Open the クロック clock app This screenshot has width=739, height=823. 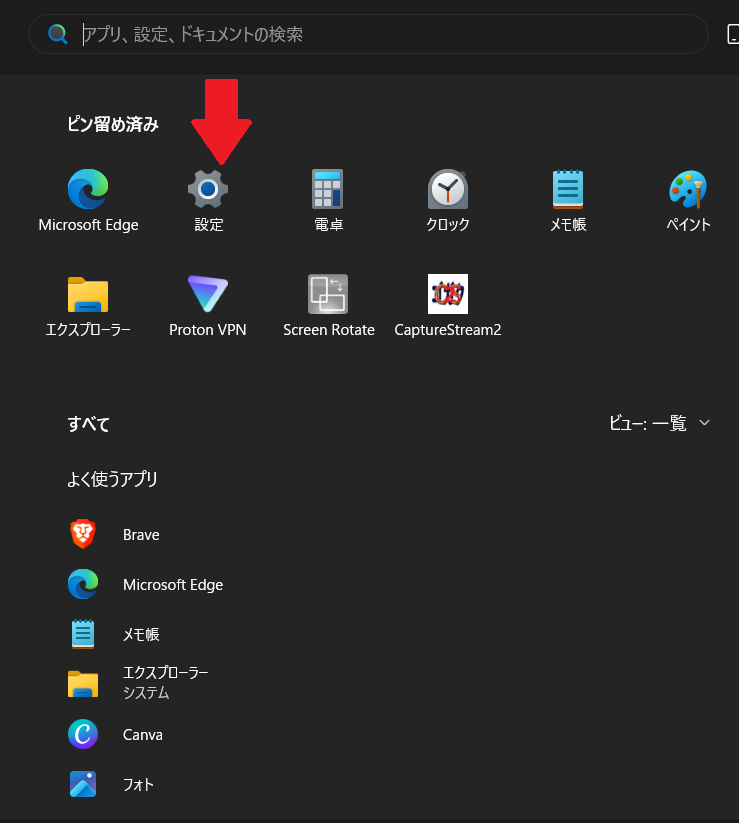(448, 201)
